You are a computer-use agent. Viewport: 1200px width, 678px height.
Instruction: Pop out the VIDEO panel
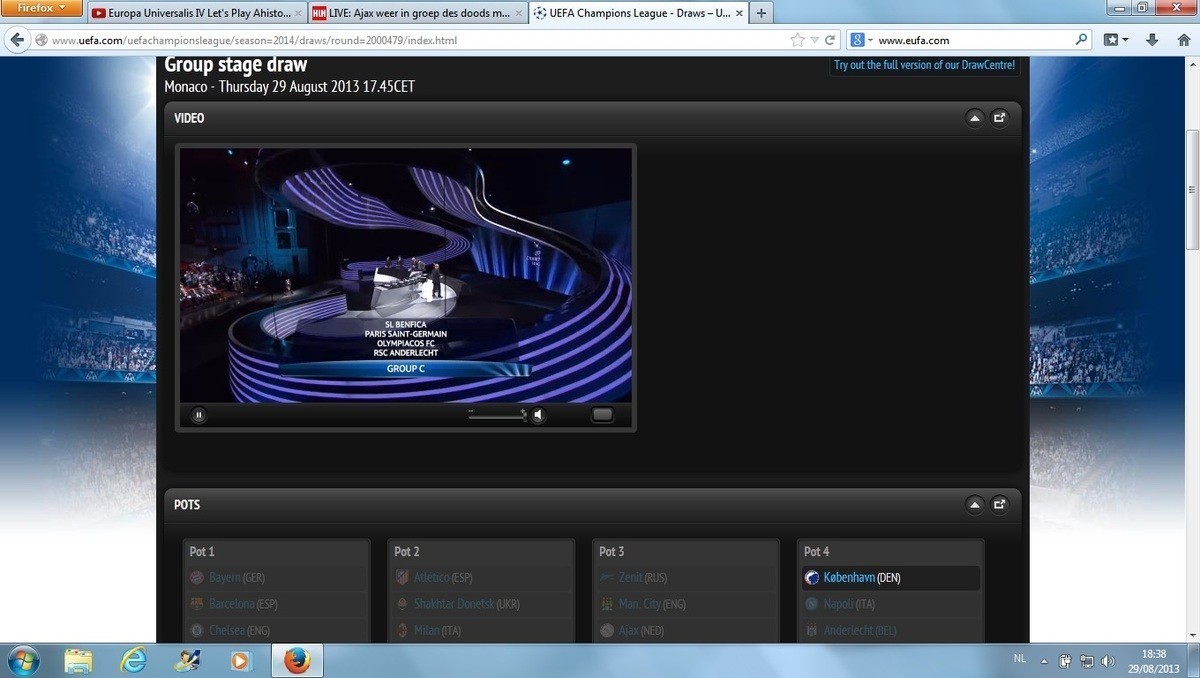pyautogui.click(x=999, y=118)
